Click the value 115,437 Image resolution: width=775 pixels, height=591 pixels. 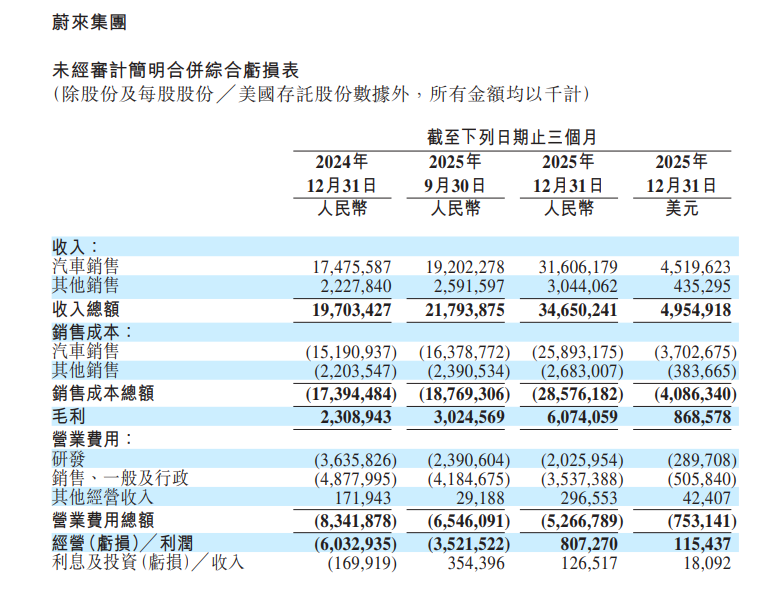[702, 545]
